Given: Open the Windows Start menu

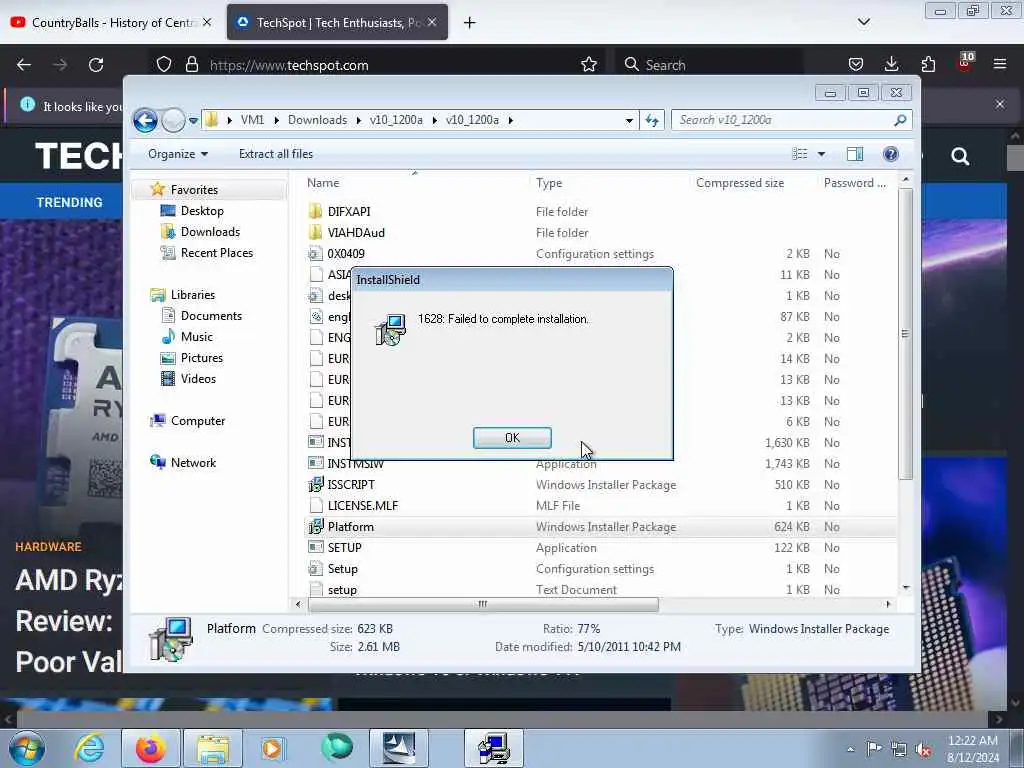Looking at the screenshot, I should 27,748.
